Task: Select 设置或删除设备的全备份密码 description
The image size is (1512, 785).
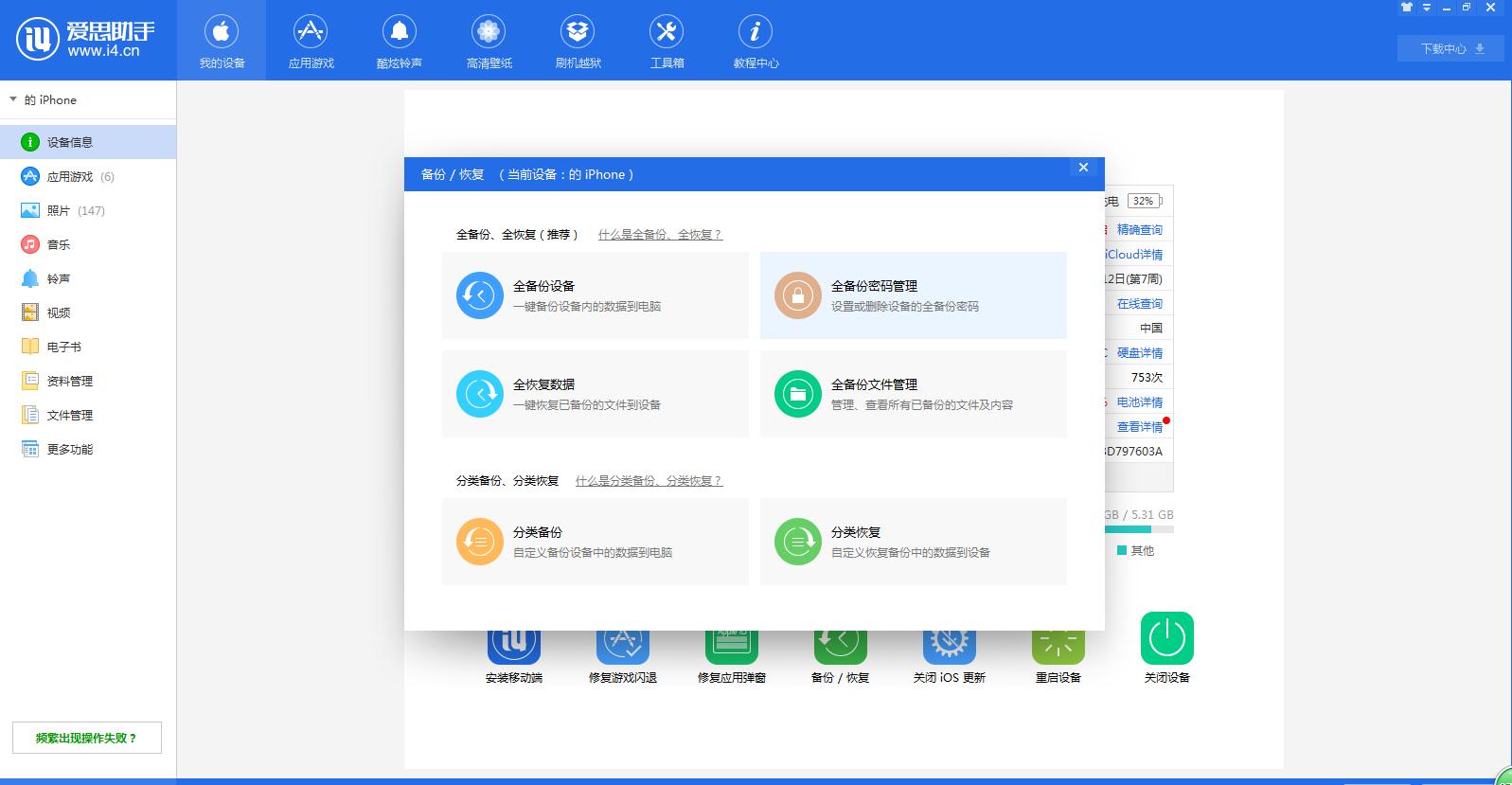Action: pos(905,307)
